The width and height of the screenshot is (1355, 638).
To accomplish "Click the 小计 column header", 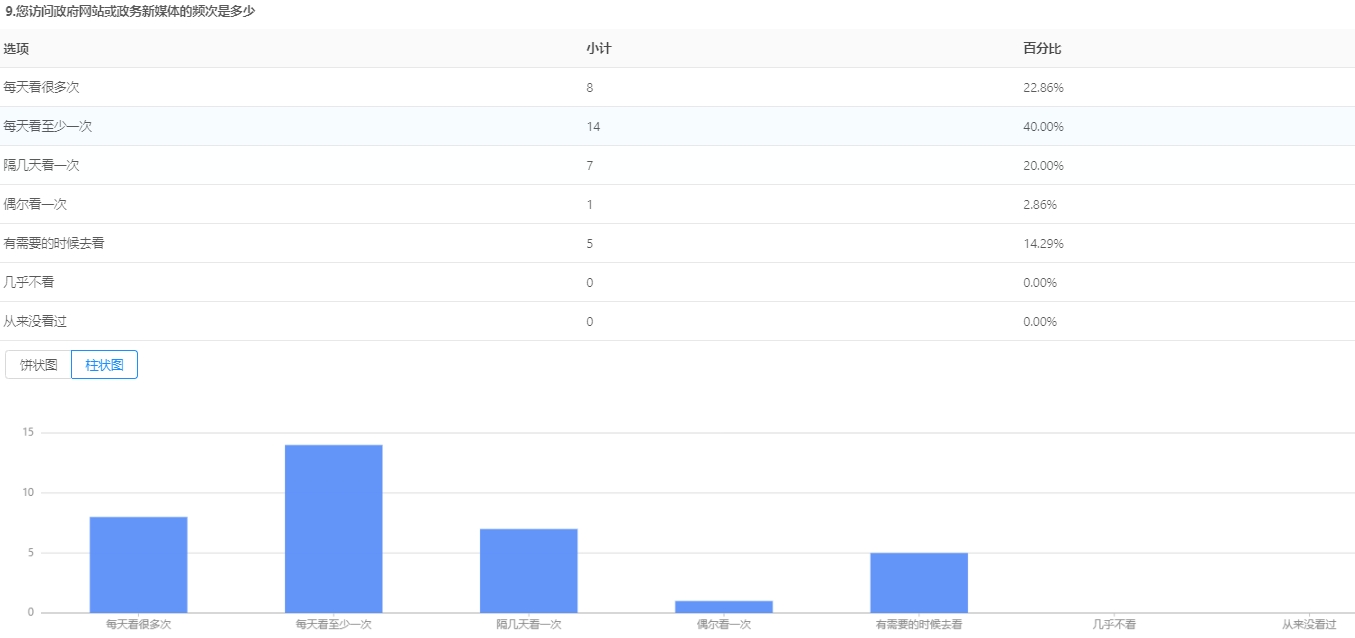I will 598,49.
